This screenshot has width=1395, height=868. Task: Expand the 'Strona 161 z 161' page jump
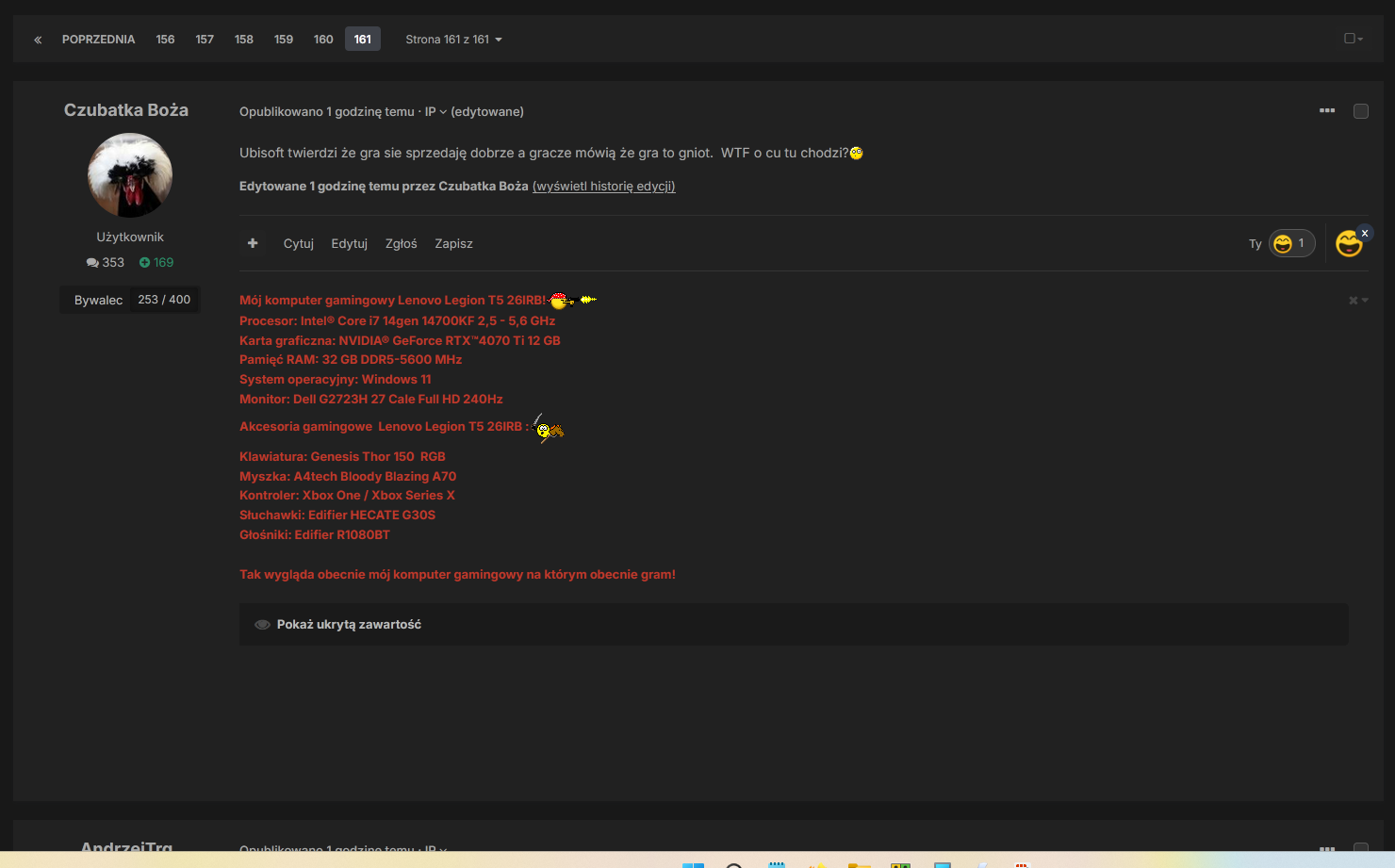pyautogui.click(x=453, y=40)
